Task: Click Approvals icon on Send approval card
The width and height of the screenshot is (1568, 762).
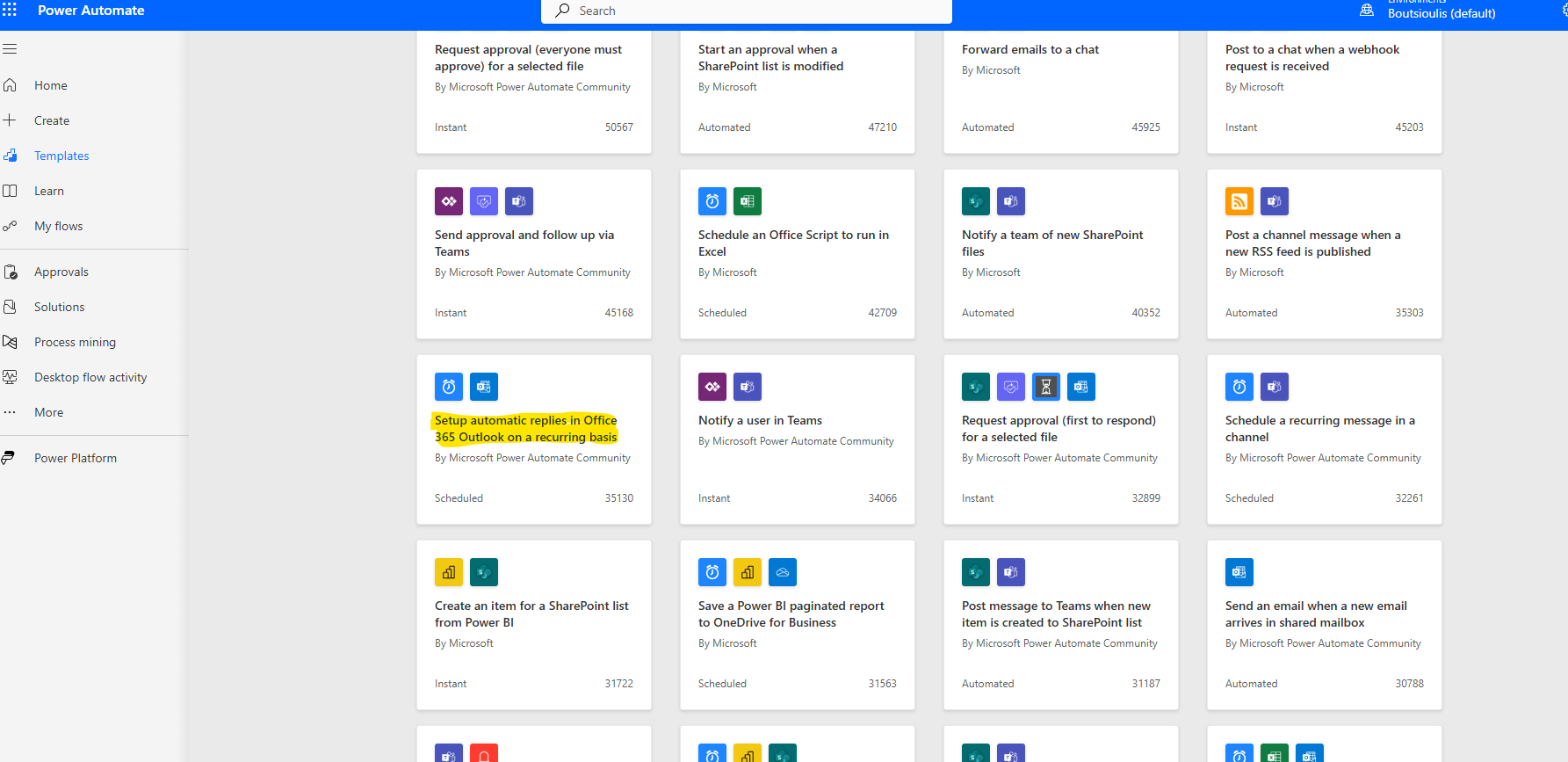Action: pyautogui.click(x=484, y=201)
